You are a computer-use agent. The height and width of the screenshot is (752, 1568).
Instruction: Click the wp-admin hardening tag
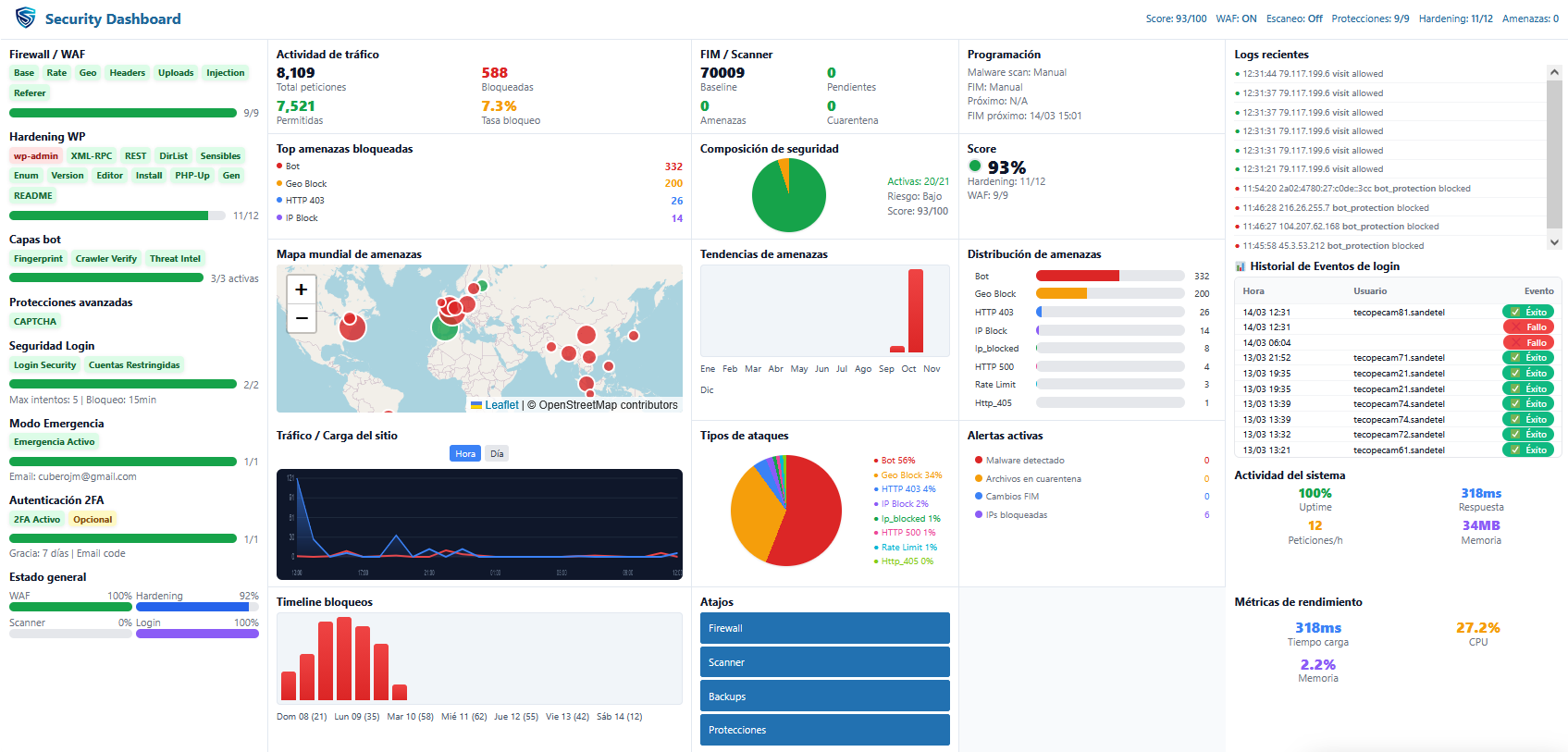coord(36,156)
